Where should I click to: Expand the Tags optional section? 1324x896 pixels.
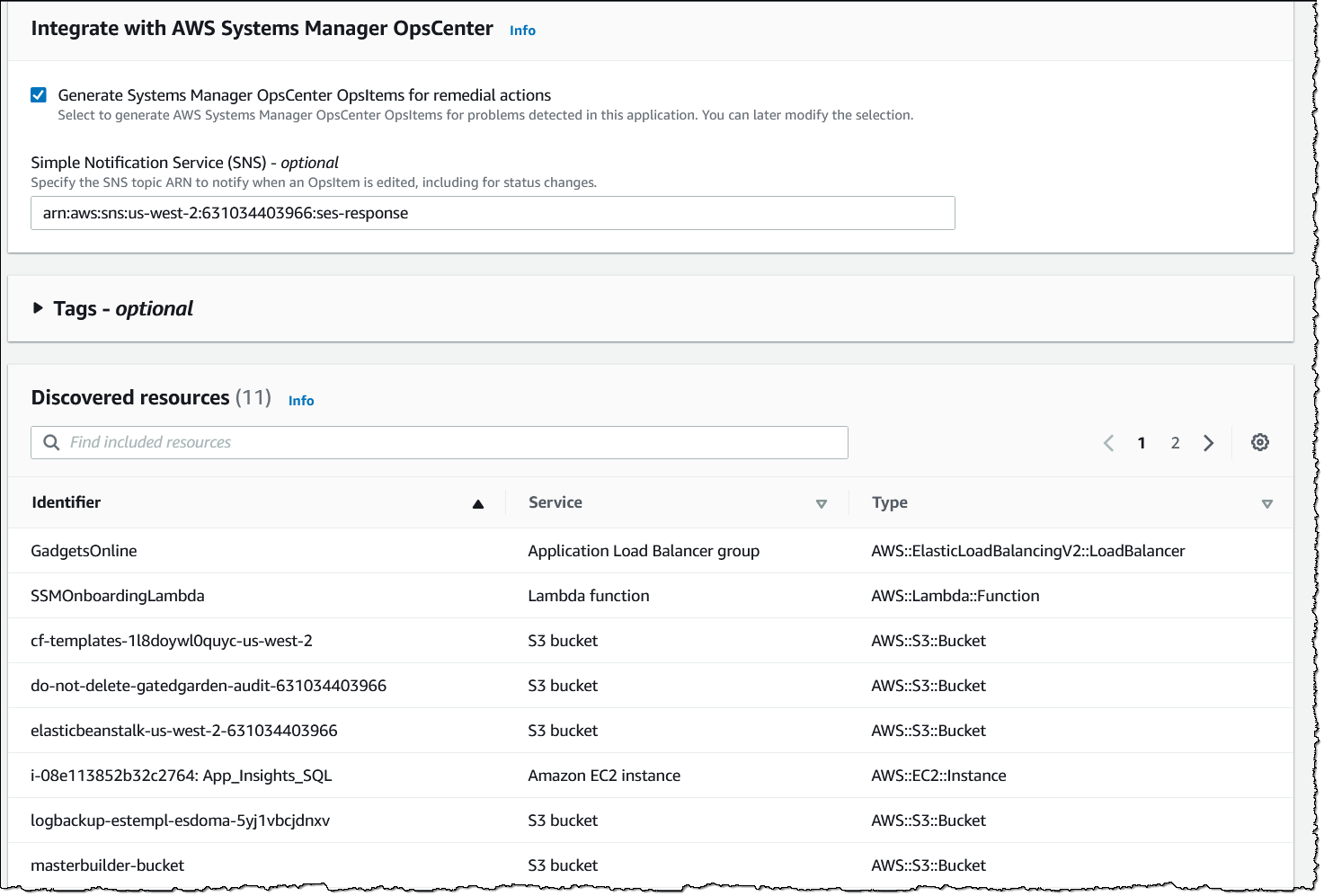[38, 308]
